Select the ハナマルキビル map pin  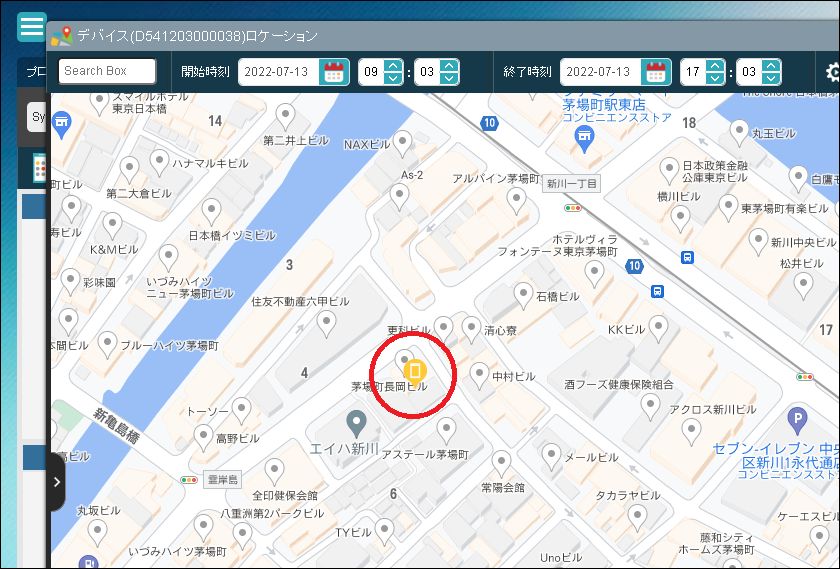click(159, 162)
